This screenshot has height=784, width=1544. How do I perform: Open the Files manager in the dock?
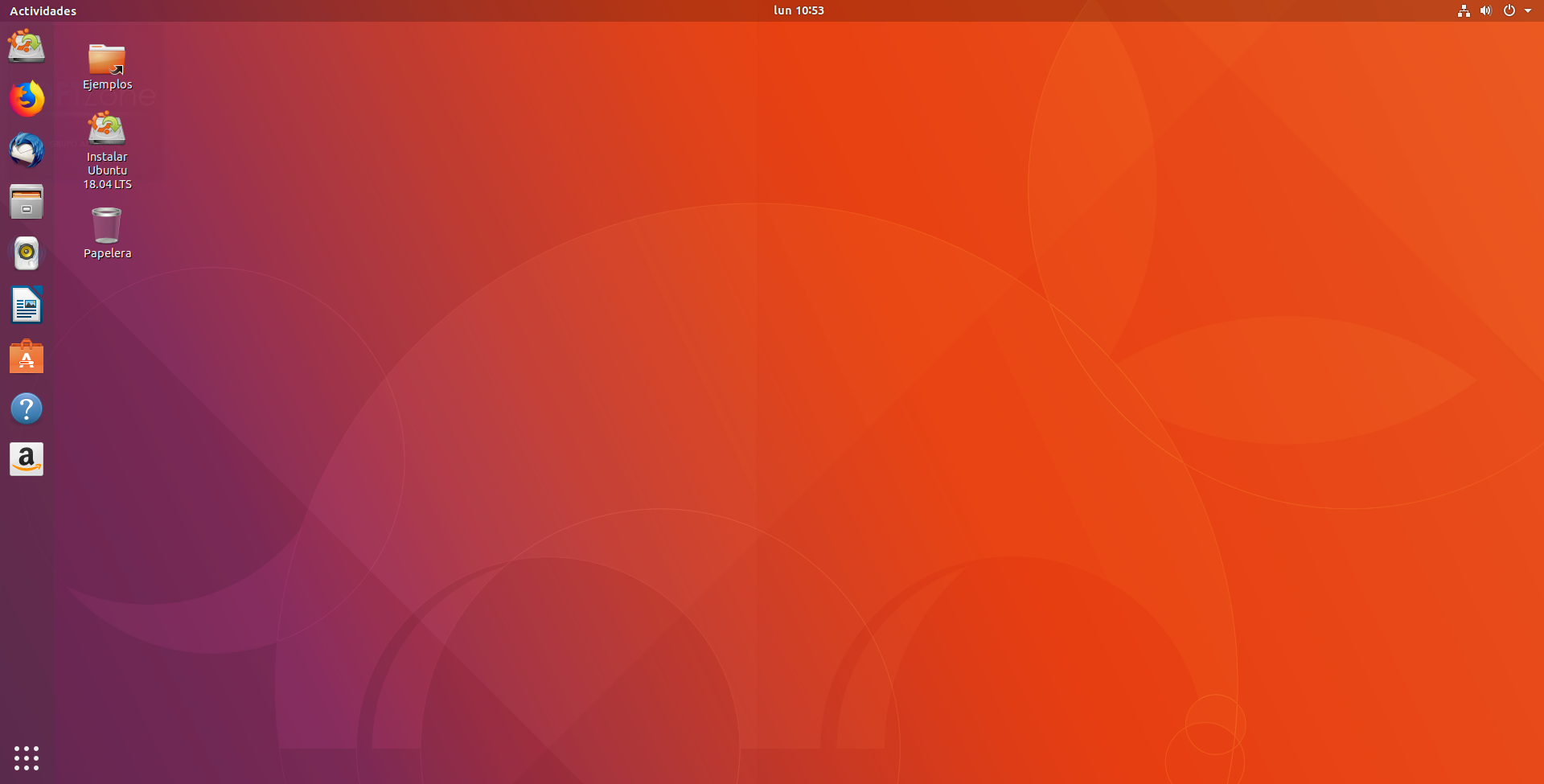(x=27, y=202)
